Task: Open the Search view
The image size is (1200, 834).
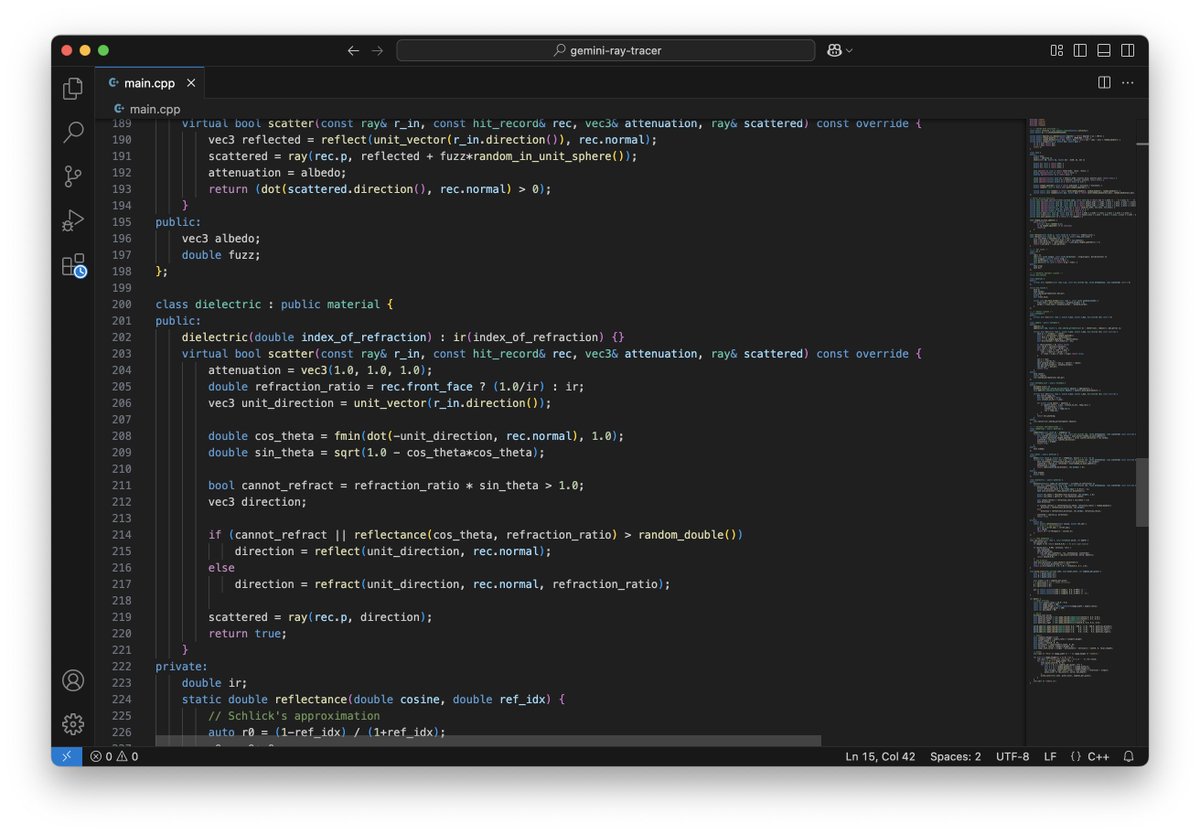Action: [x=72, y=132]
